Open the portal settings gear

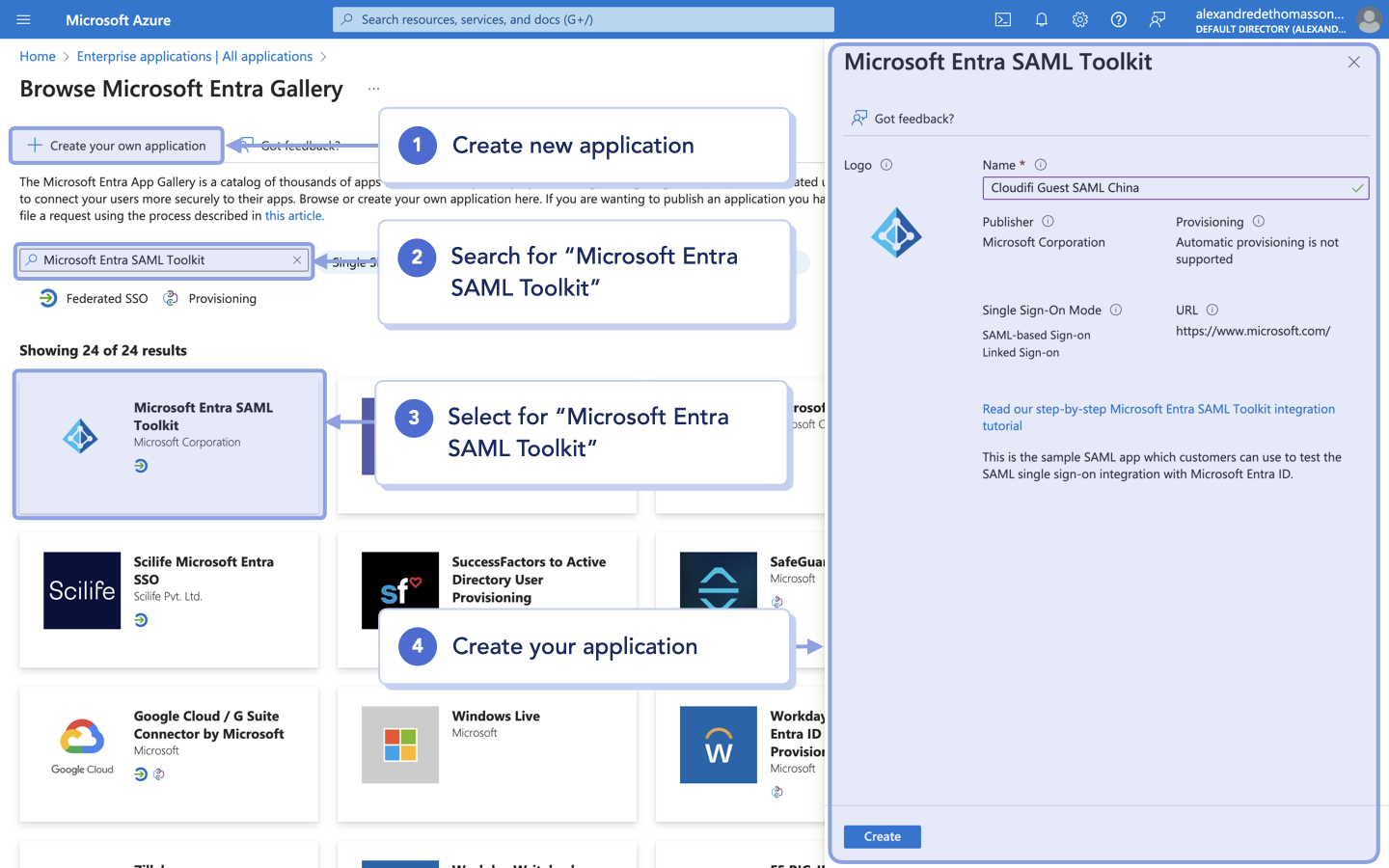[1079, 19]
